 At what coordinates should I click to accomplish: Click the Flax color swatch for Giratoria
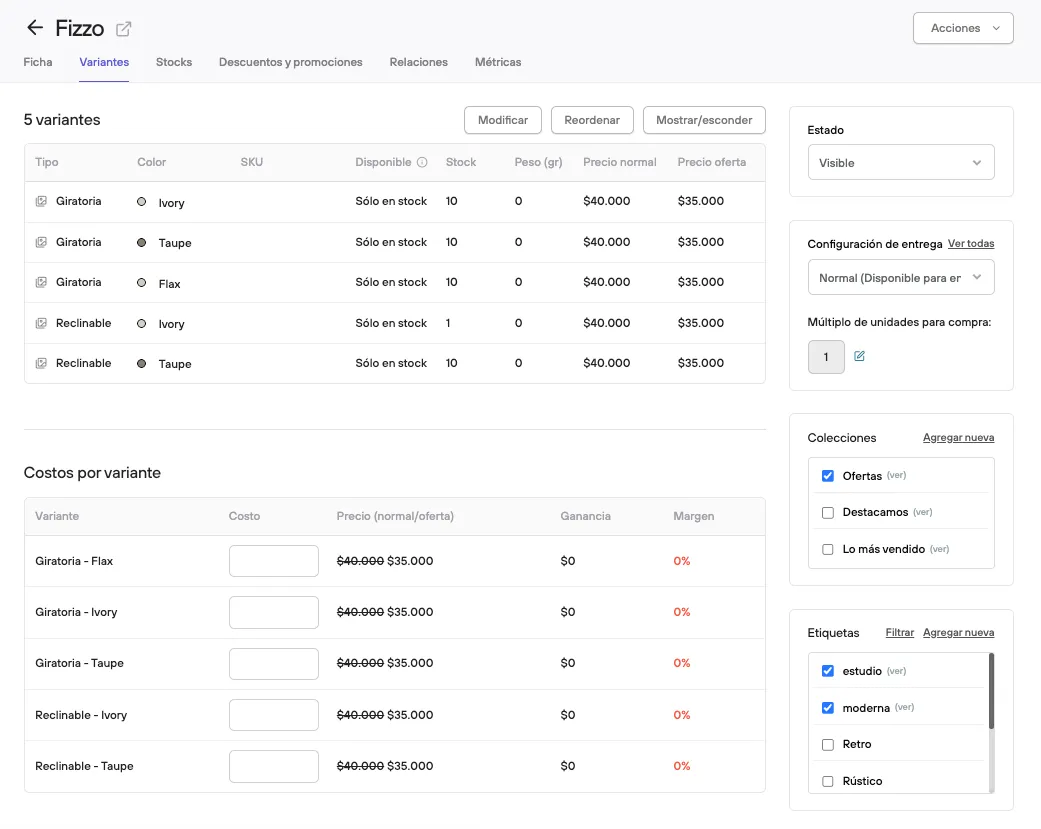(141, 283)
